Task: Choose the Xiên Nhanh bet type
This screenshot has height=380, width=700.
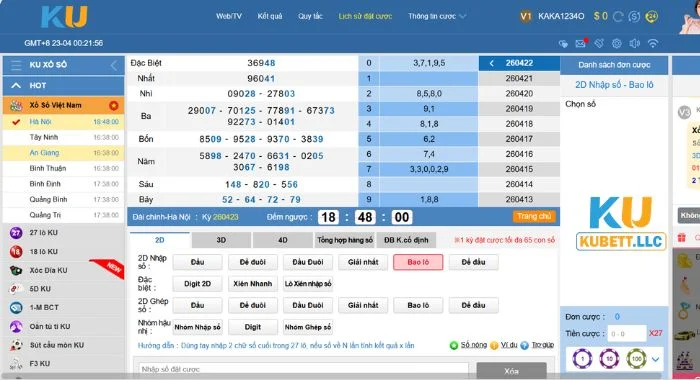Action: 253,284
